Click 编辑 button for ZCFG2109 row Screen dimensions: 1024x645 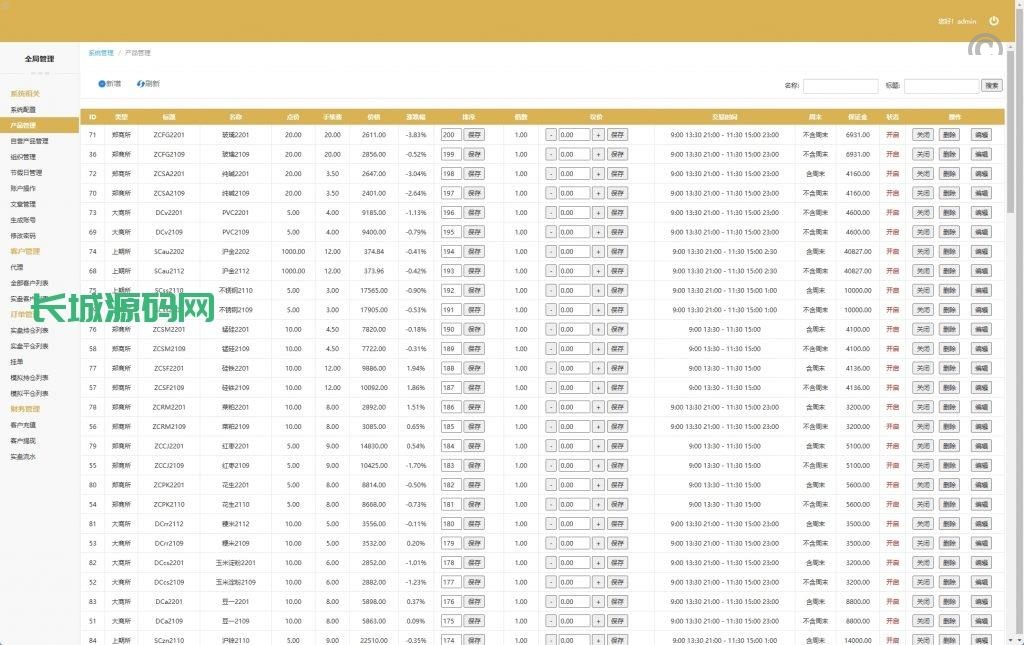[x=981, y=154]
